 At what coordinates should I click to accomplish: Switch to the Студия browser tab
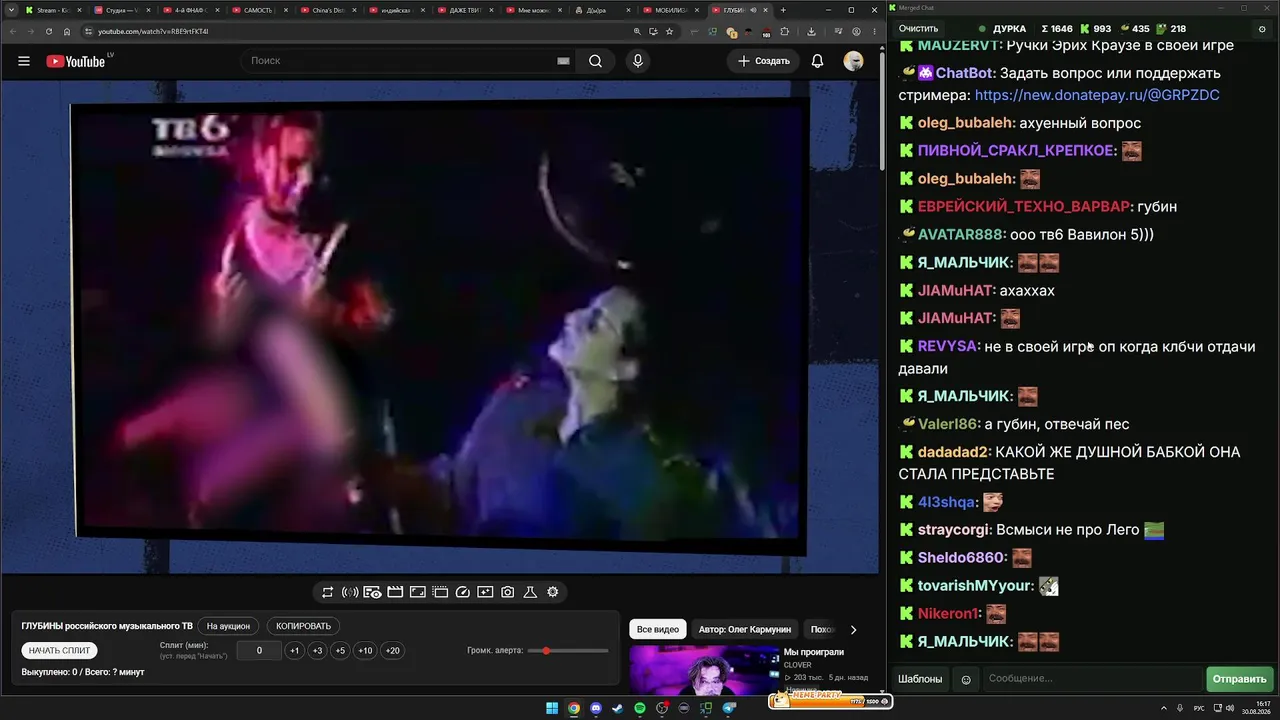[122, 10]
